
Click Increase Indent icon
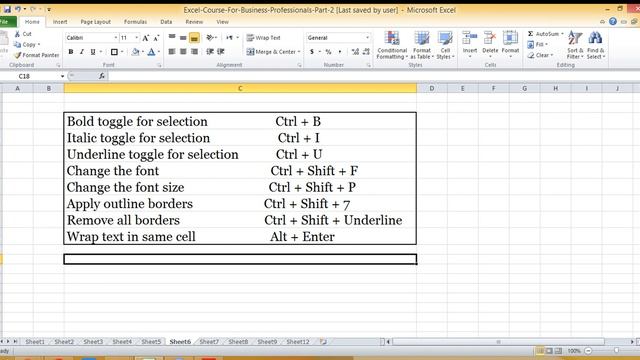click(221, 52)
